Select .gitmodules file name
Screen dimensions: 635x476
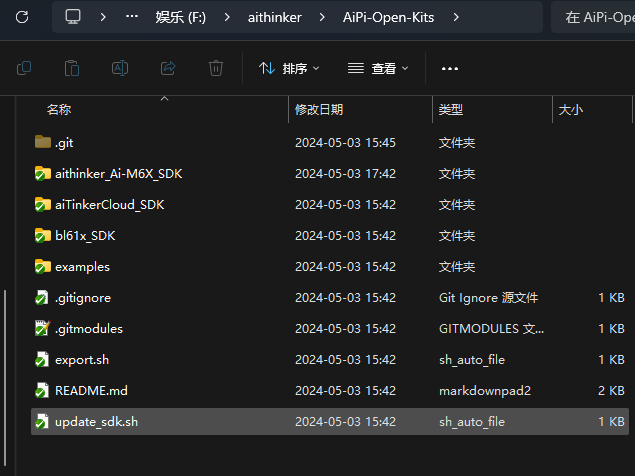(x=89, y=329)
